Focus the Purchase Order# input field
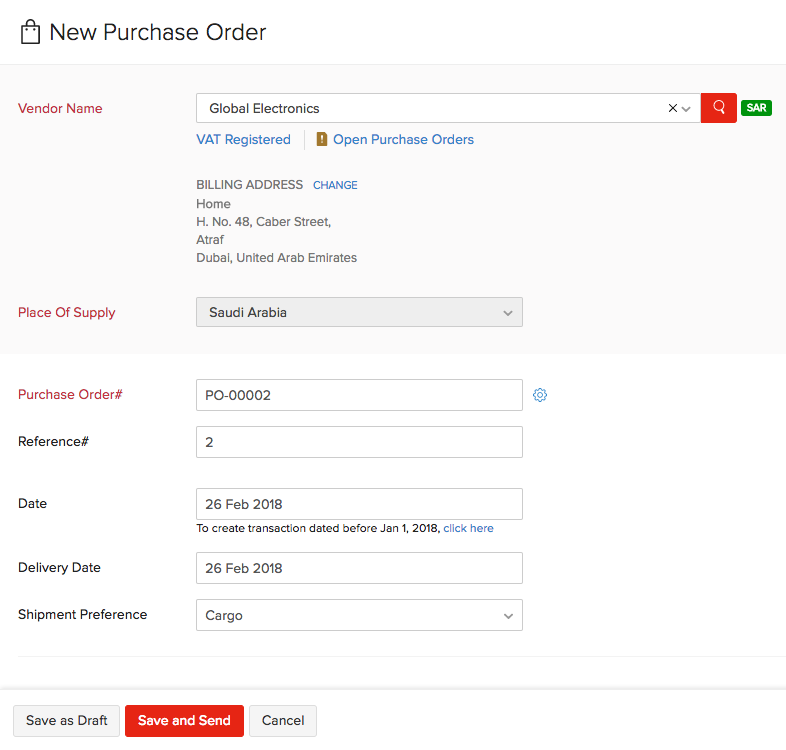This screenshot has height=750, width=786. click(359, 395)
